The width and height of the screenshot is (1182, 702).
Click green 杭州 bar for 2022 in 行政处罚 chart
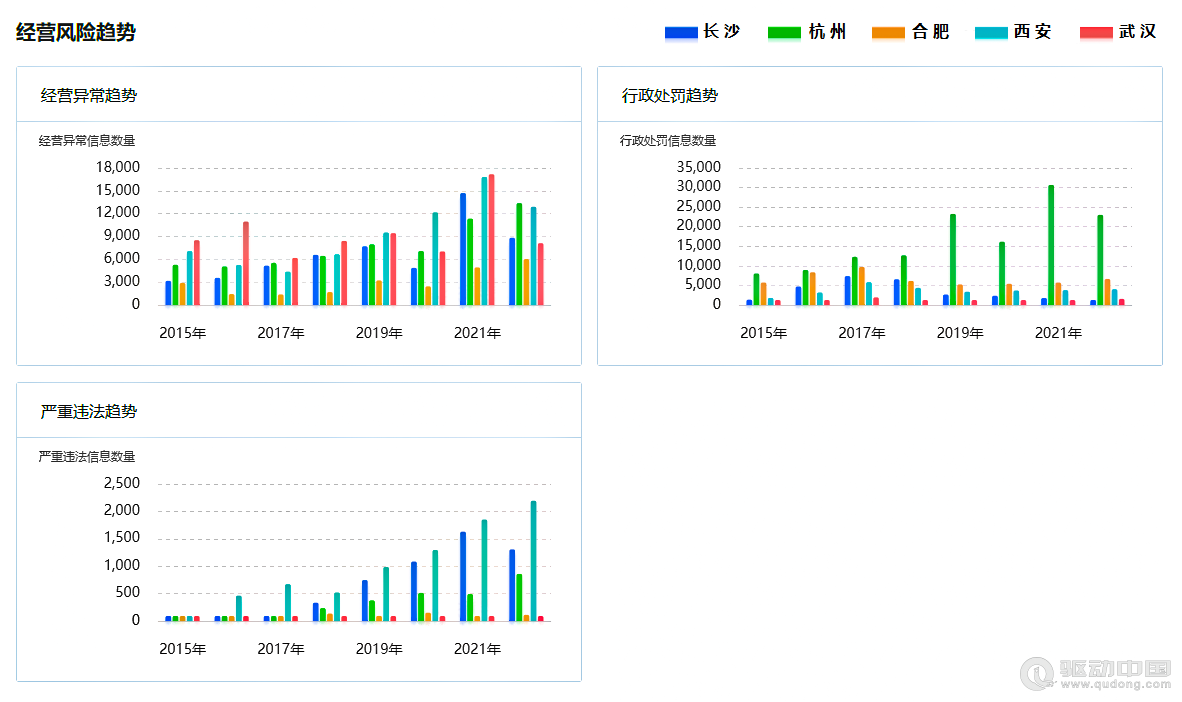tap(1101, 261)
